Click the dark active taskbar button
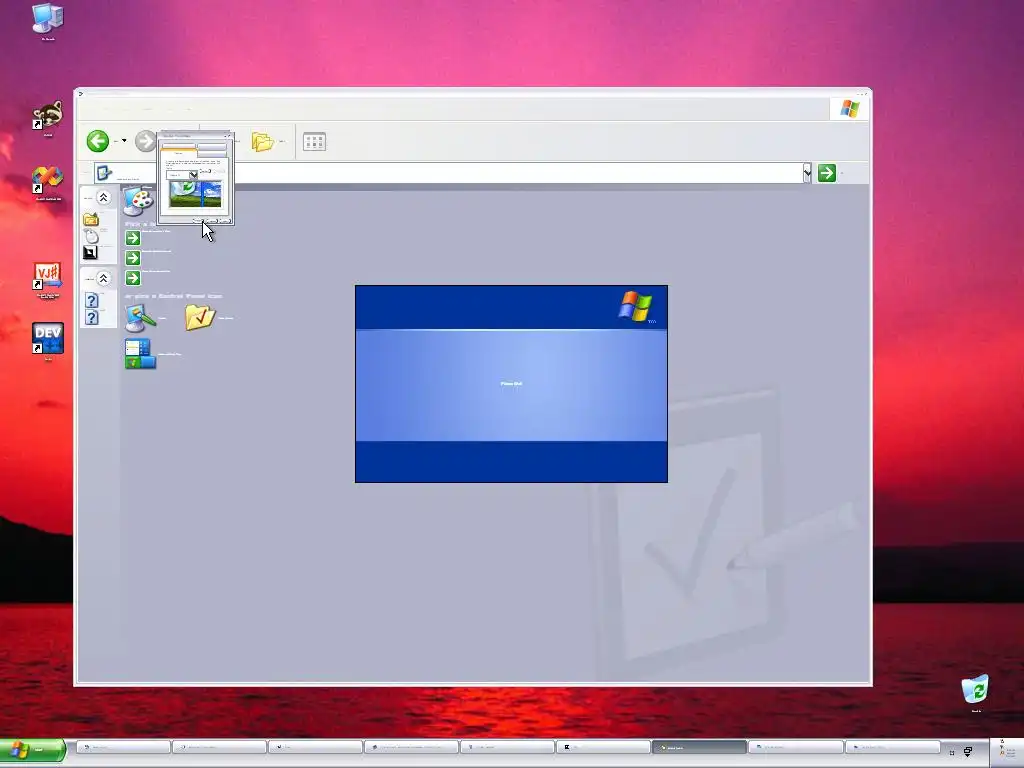Image resolution: width=1024 pixels, height=768 pixels. 699,747
